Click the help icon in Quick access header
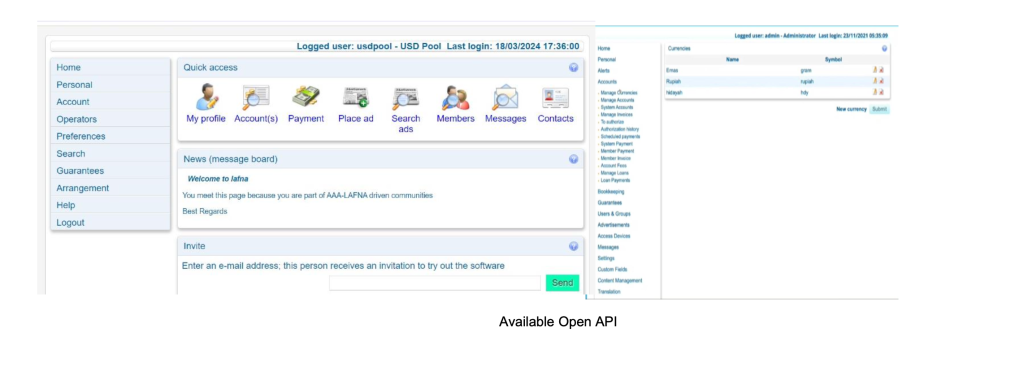Screen dimensions: 1024x372 [x=573, y=67]
